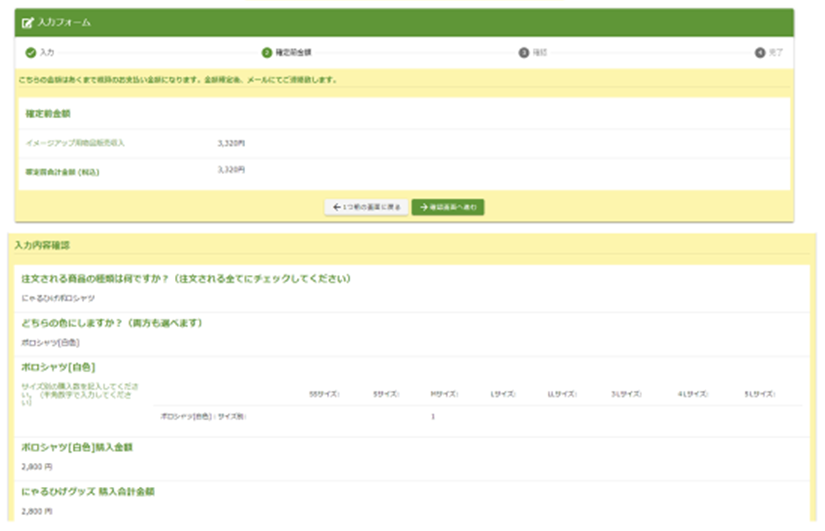This screenshot has width=825, height=531.
Task: Proceed with the green 確認画面へ進む button
Action: (448, 207)
